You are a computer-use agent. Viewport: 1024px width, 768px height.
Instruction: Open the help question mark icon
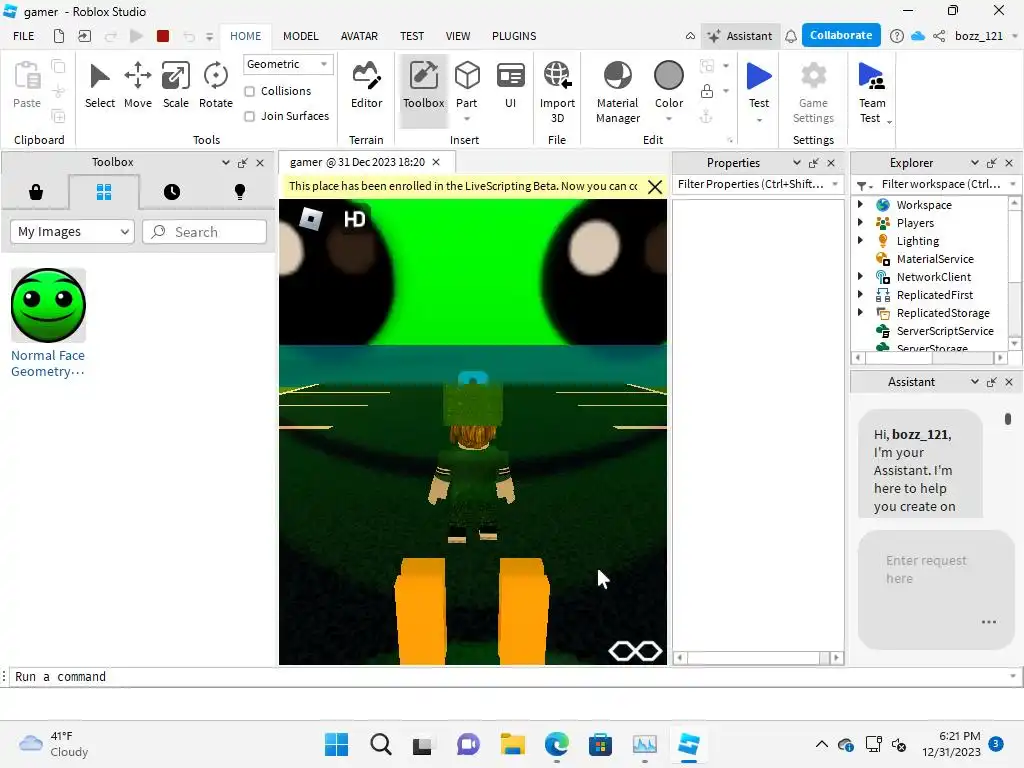pos(897,36)
